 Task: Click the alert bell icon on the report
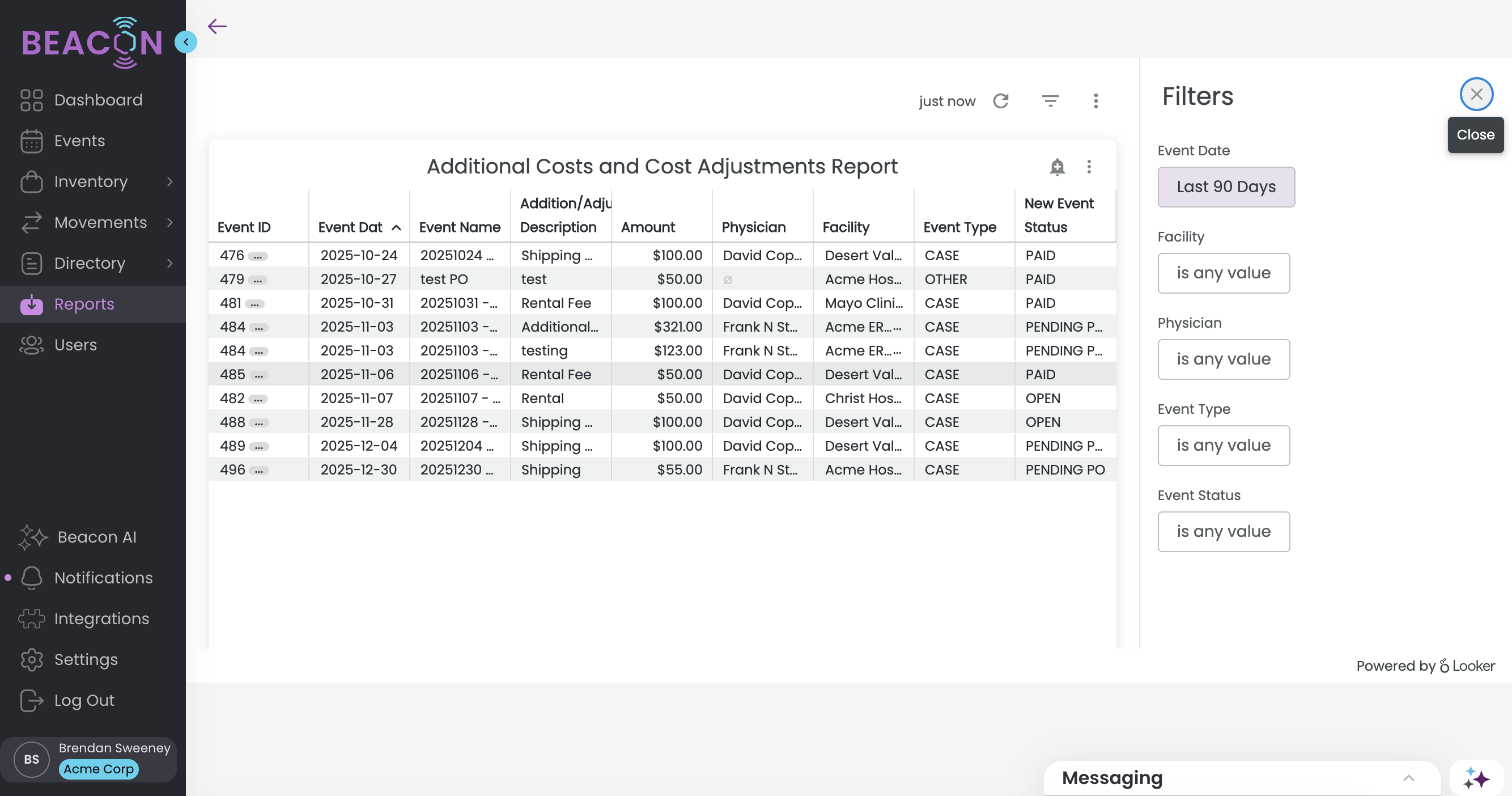1056,167
